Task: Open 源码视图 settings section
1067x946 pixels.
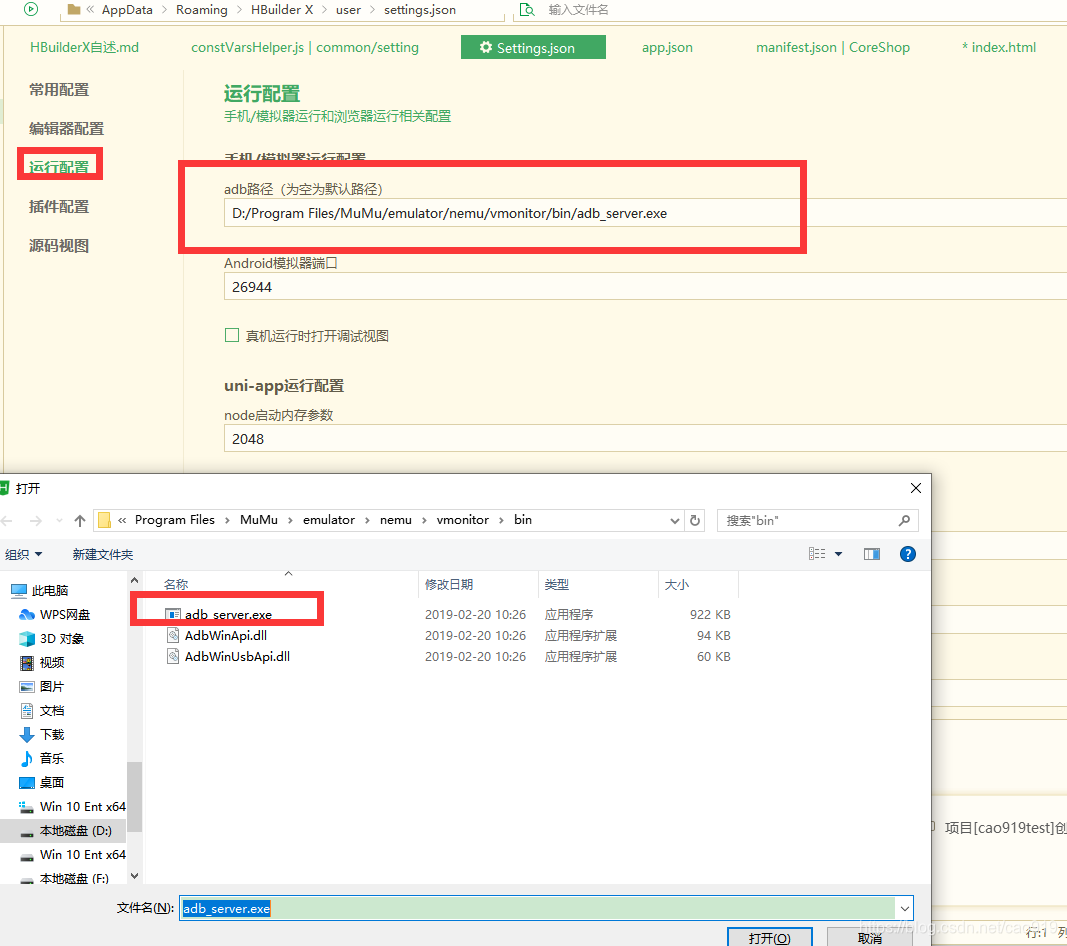Action: 59,246
